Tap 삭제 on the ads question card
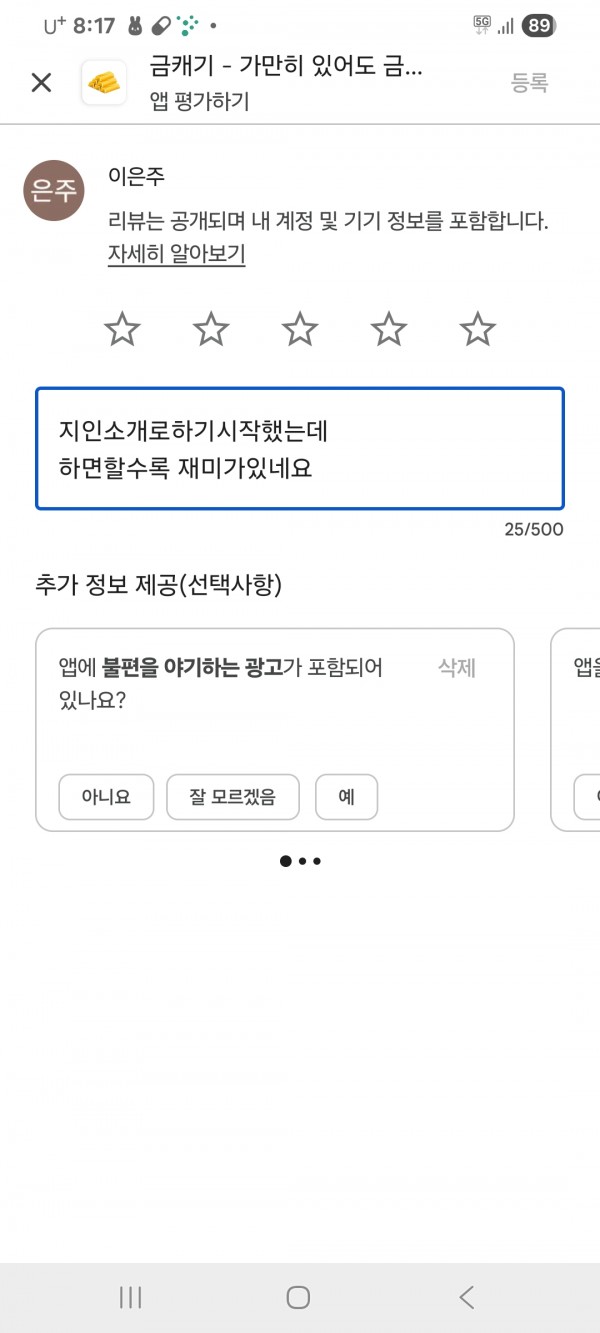 (x=457, y=668)
